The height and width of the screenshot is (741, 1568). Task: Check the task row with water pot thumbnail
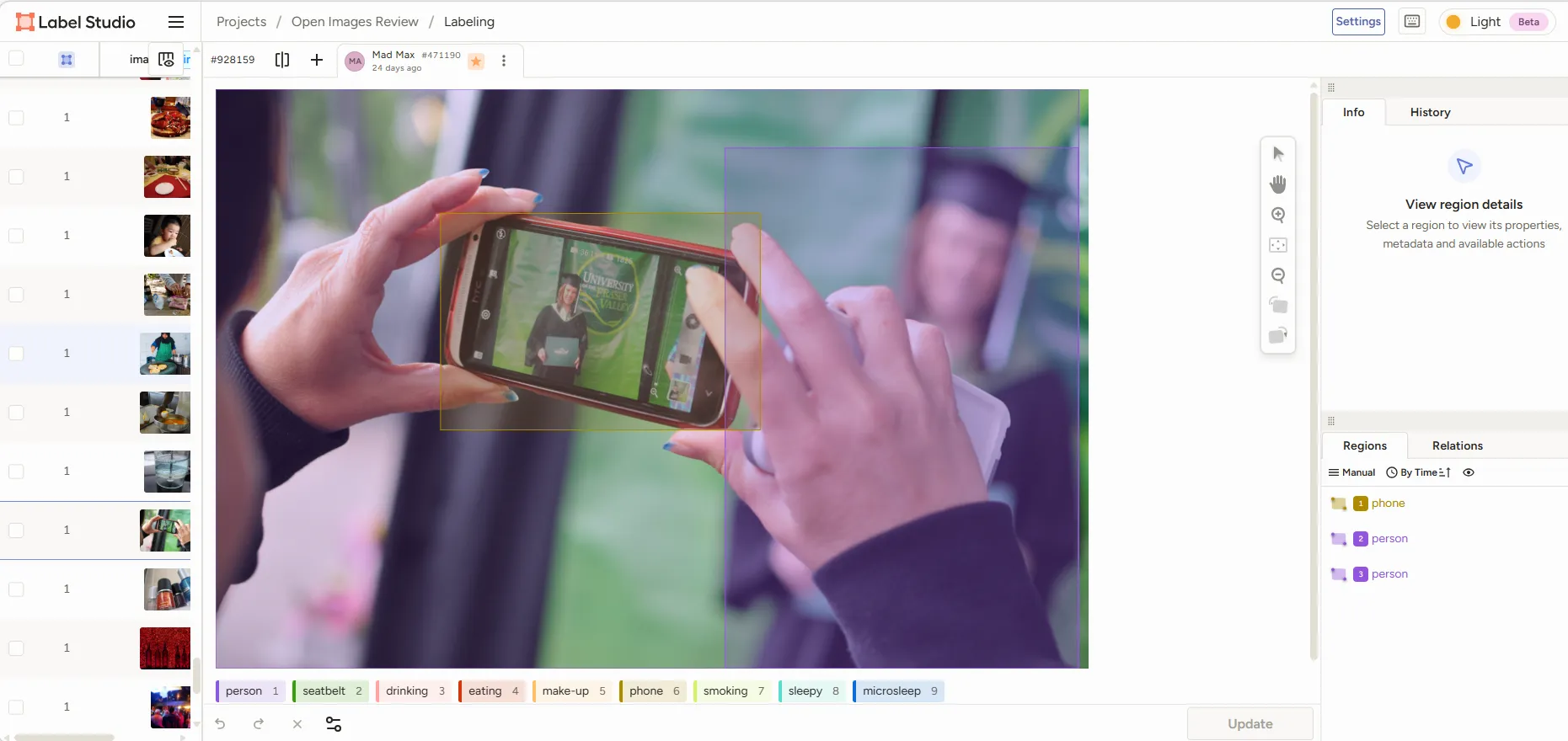(16, 472)
